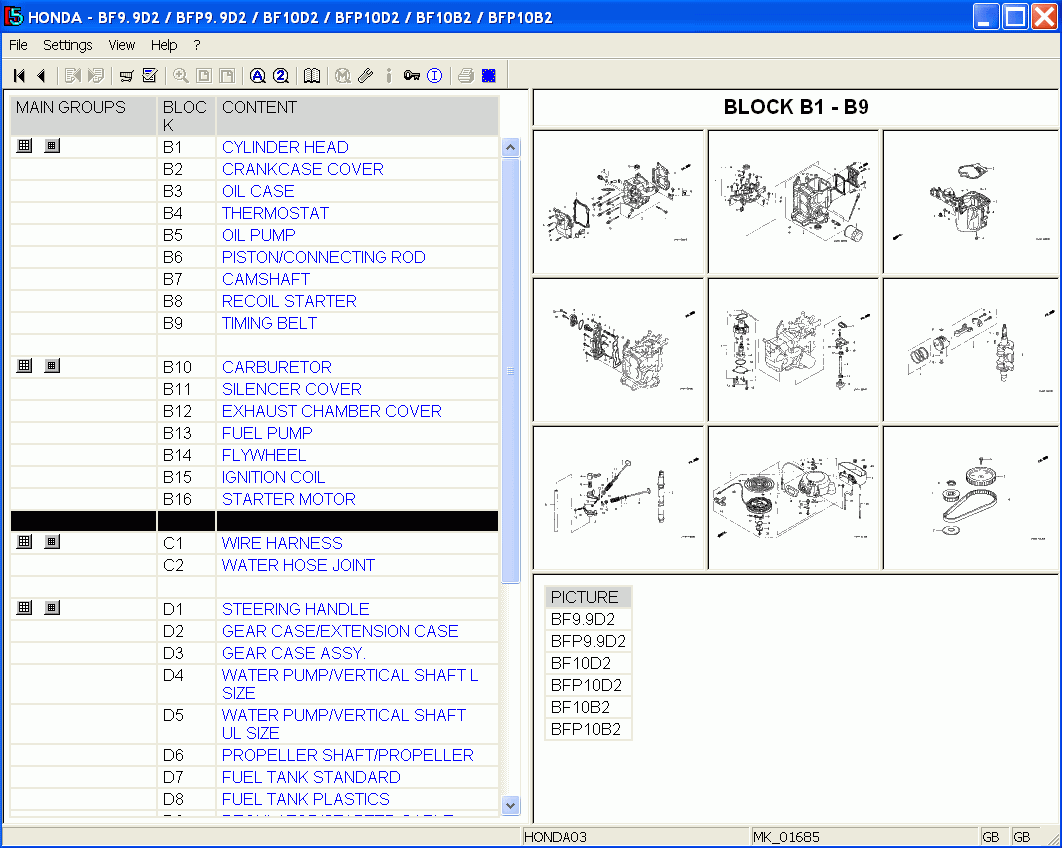Click the large grid icon in the B10 row
Viewport: 1062px width, 848px height.
[x=24, y=366]
